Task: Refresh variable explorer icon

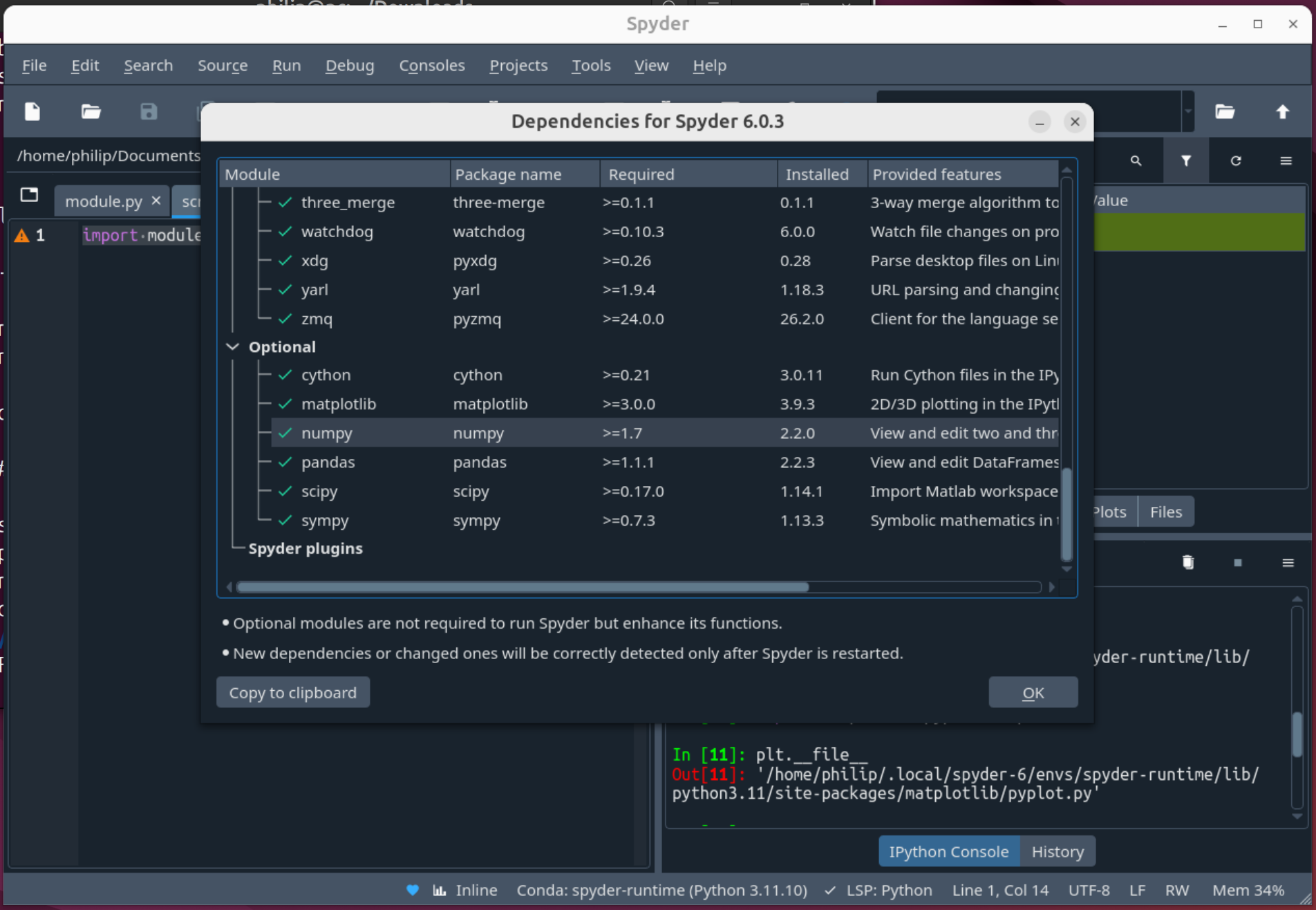Action: point(1236,160)
